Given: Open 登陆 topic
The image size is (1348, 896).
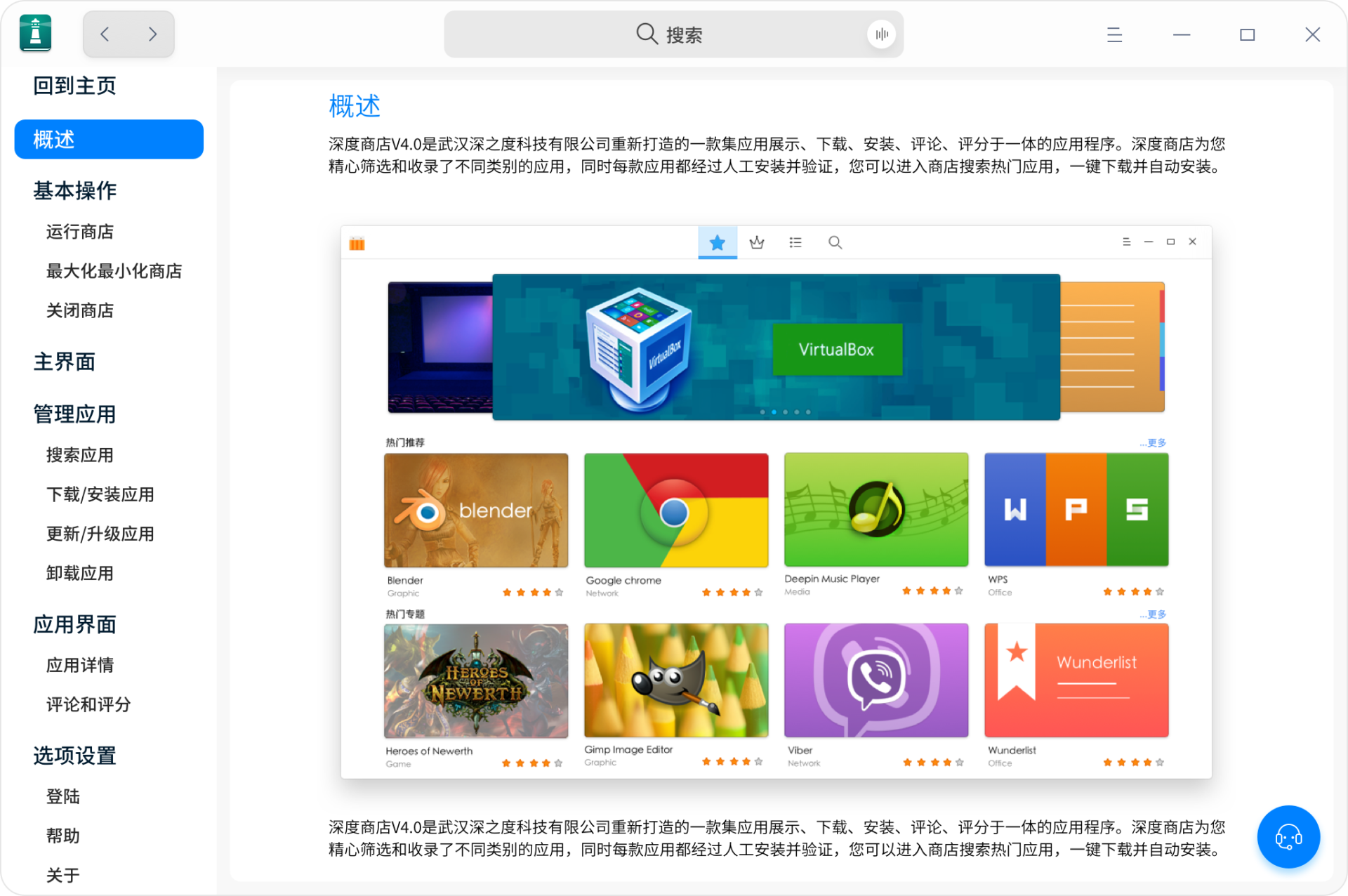Looking at the screenshot, I should pyautogui.click(x=63, y=796).
